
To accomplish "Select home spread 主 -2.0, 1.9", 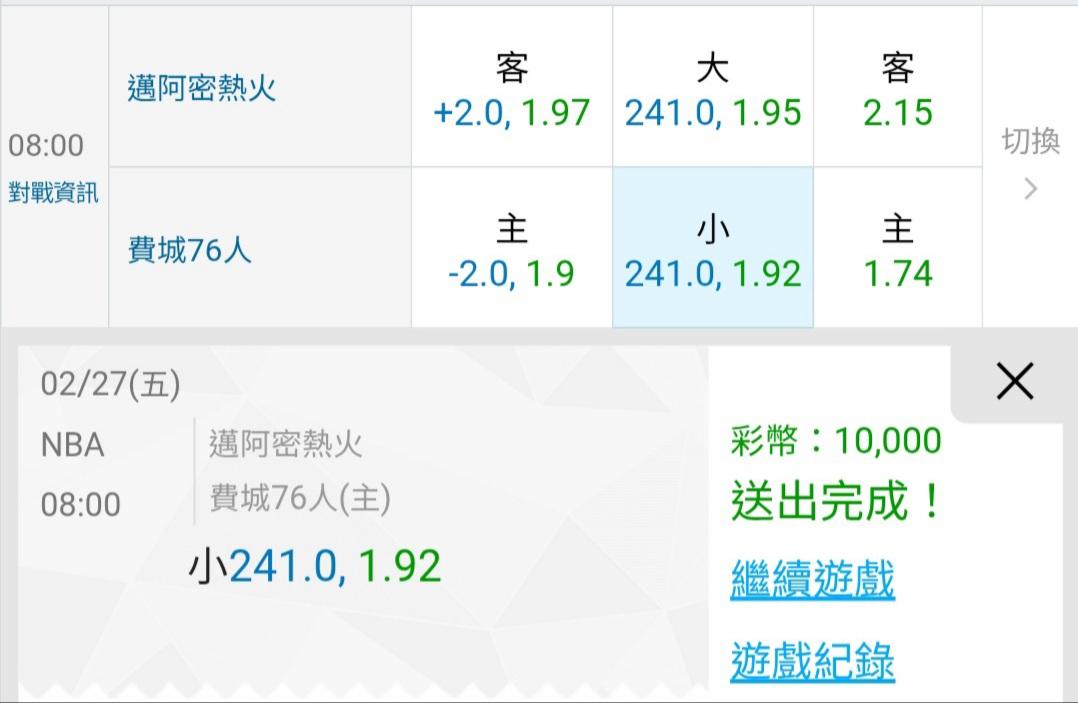I will pos(511,249).
